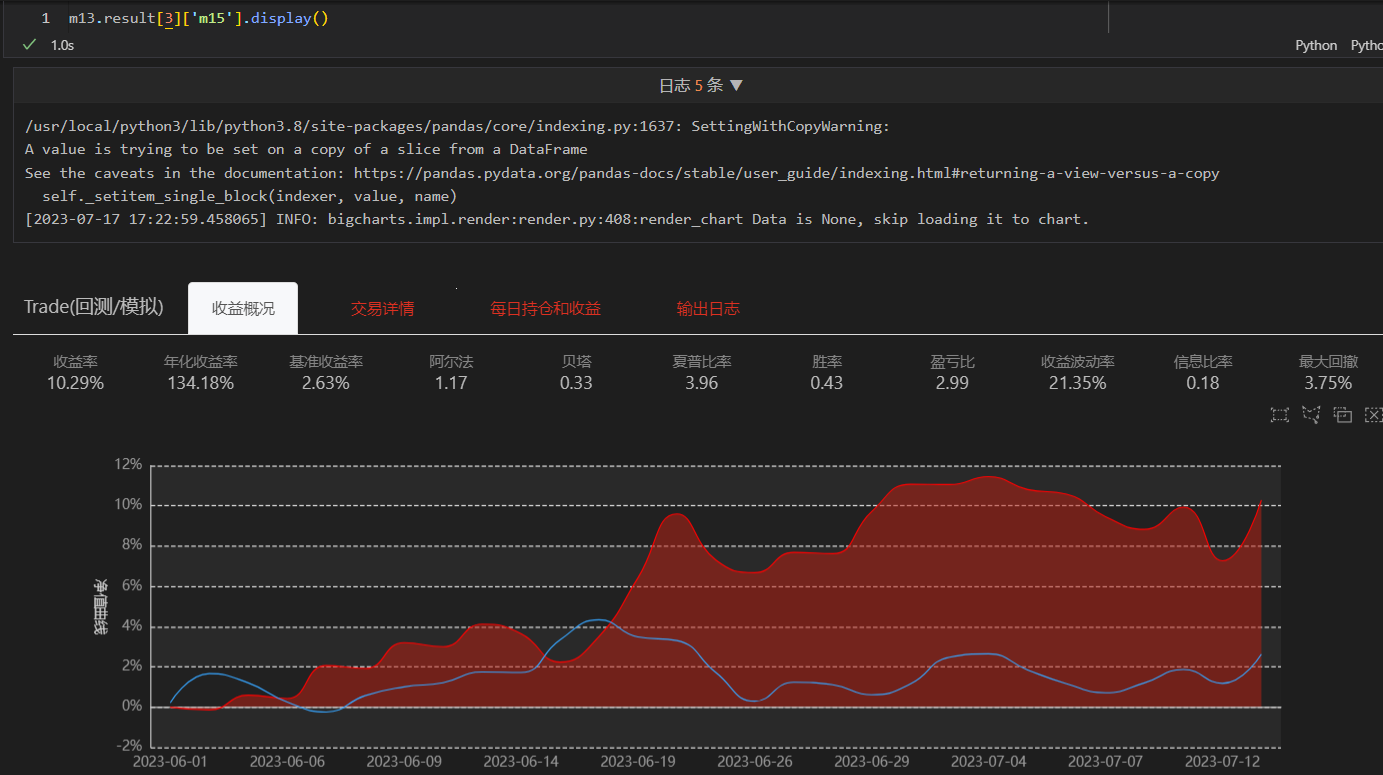
Task: Open the 输出日志 tab
Action: 708,309
